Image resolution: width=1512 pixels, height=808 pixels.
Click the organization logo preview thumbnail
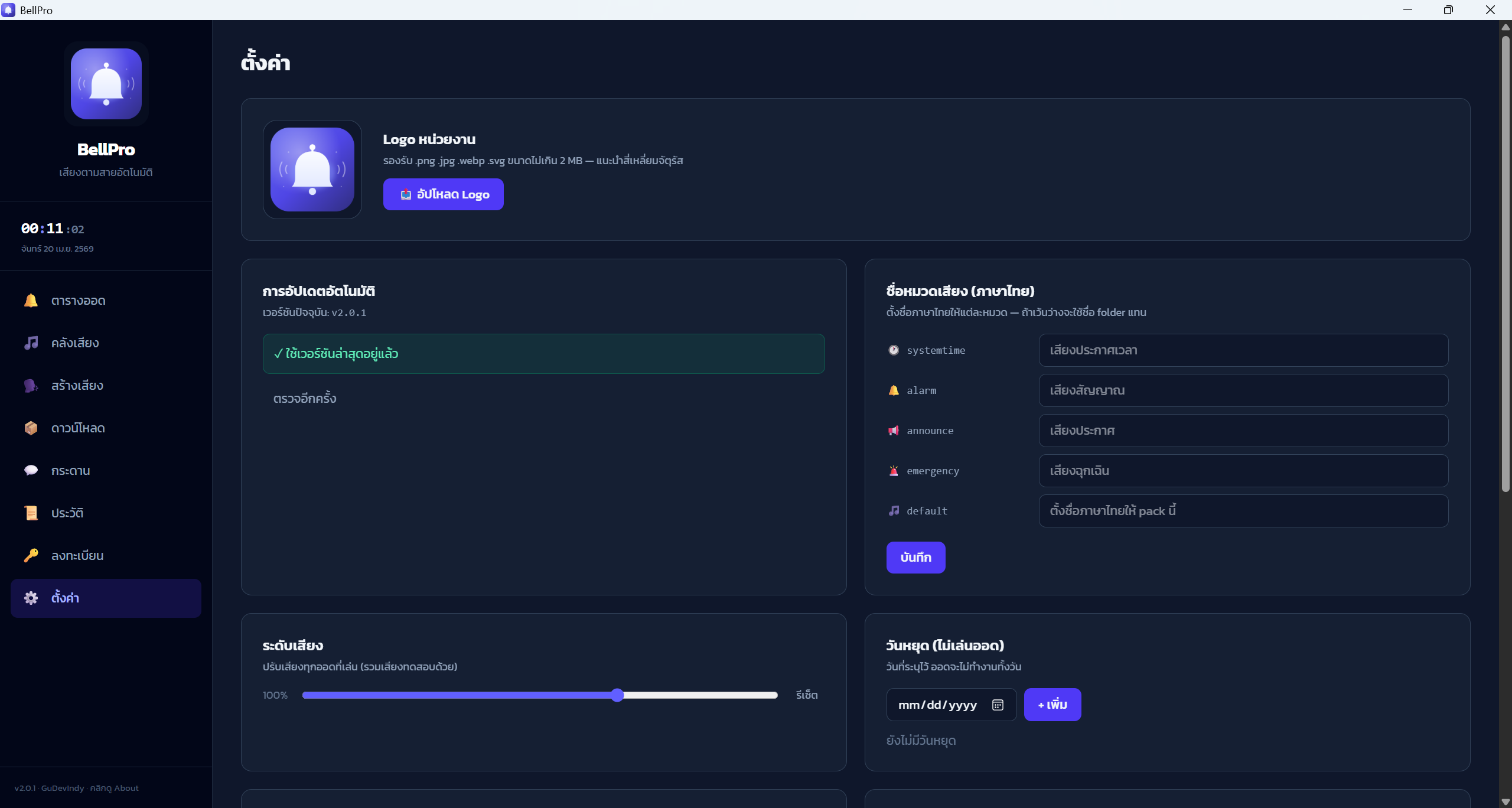click(312, 170)
